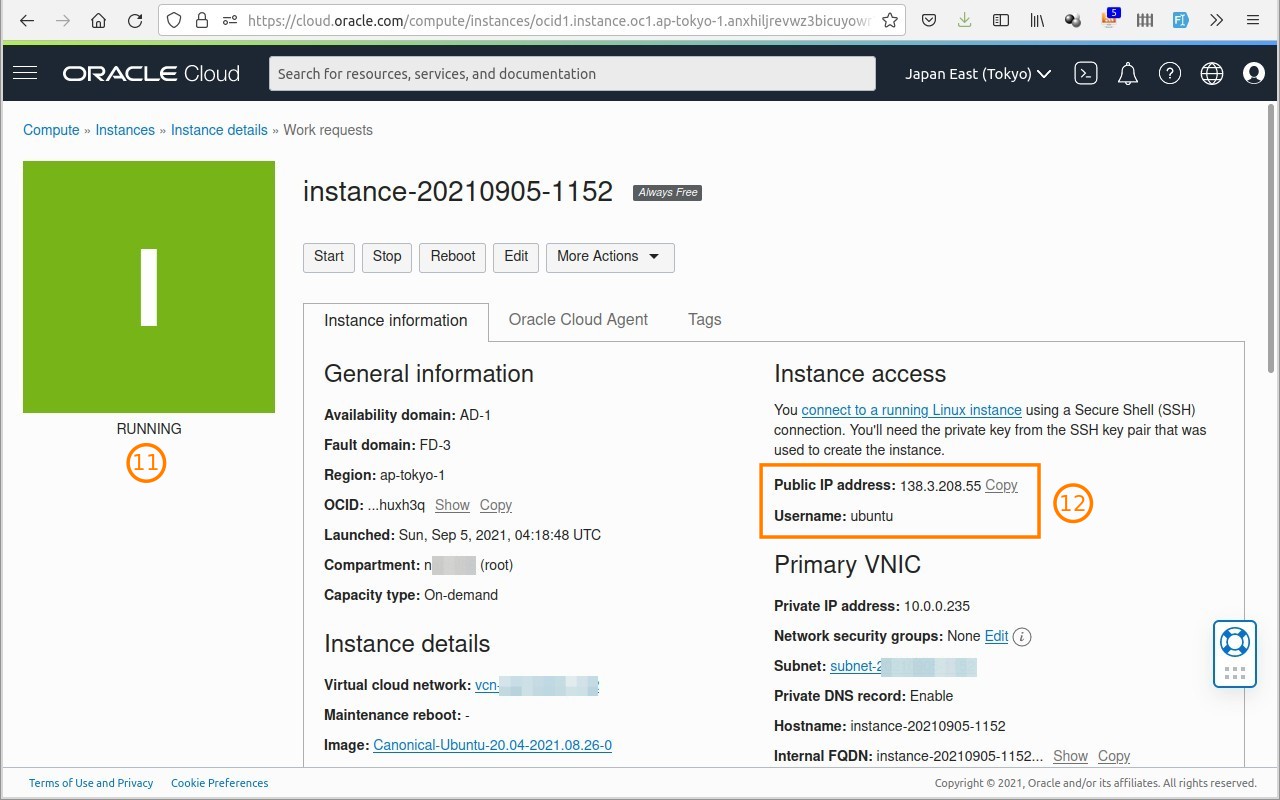1280x800 pixels.
Task: Open the announcements bell icon
Action: pyautogui.click(x=1128, y=73)
